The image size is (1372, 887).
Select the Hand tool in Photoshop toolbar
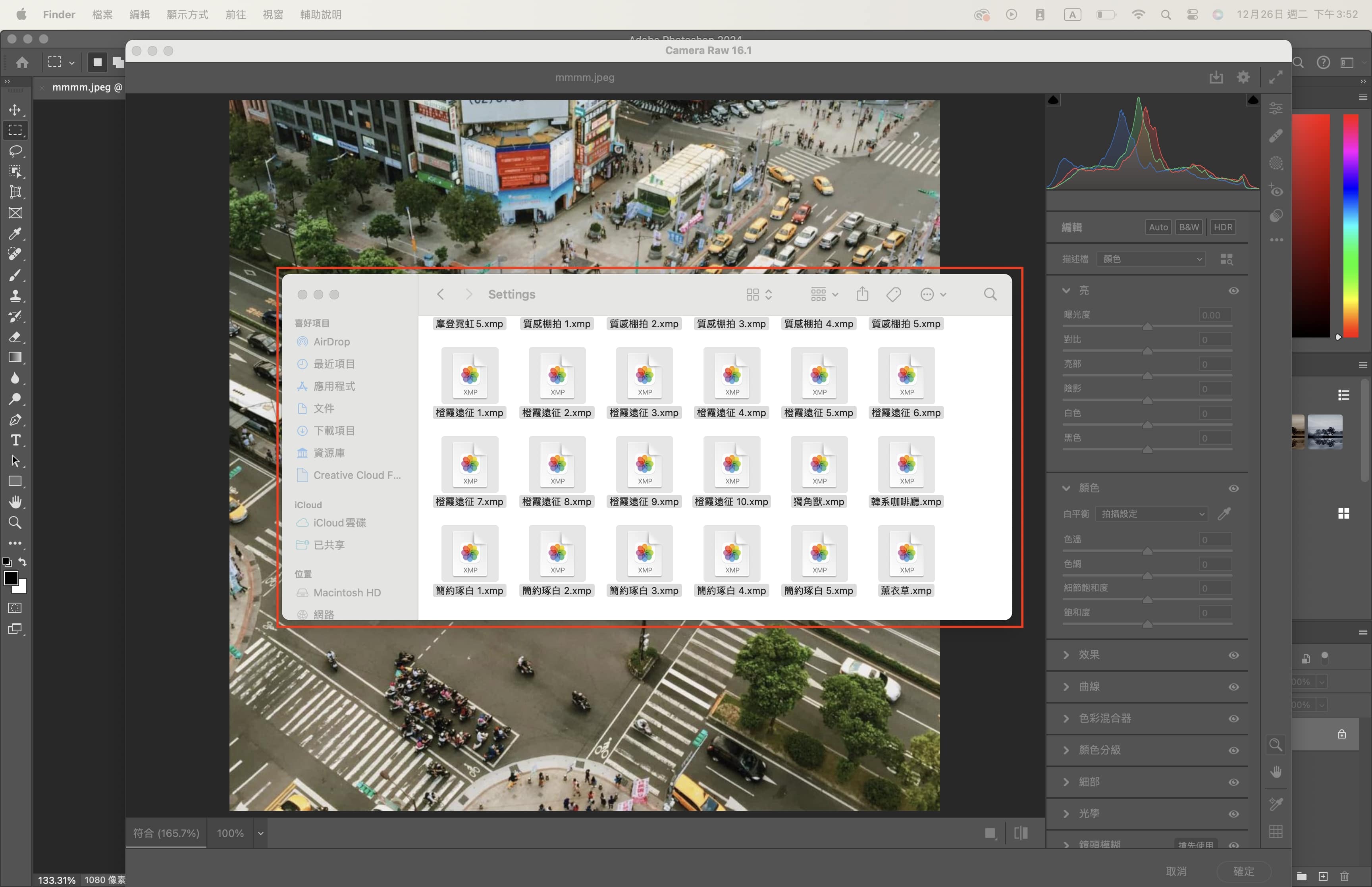(15, 502)
